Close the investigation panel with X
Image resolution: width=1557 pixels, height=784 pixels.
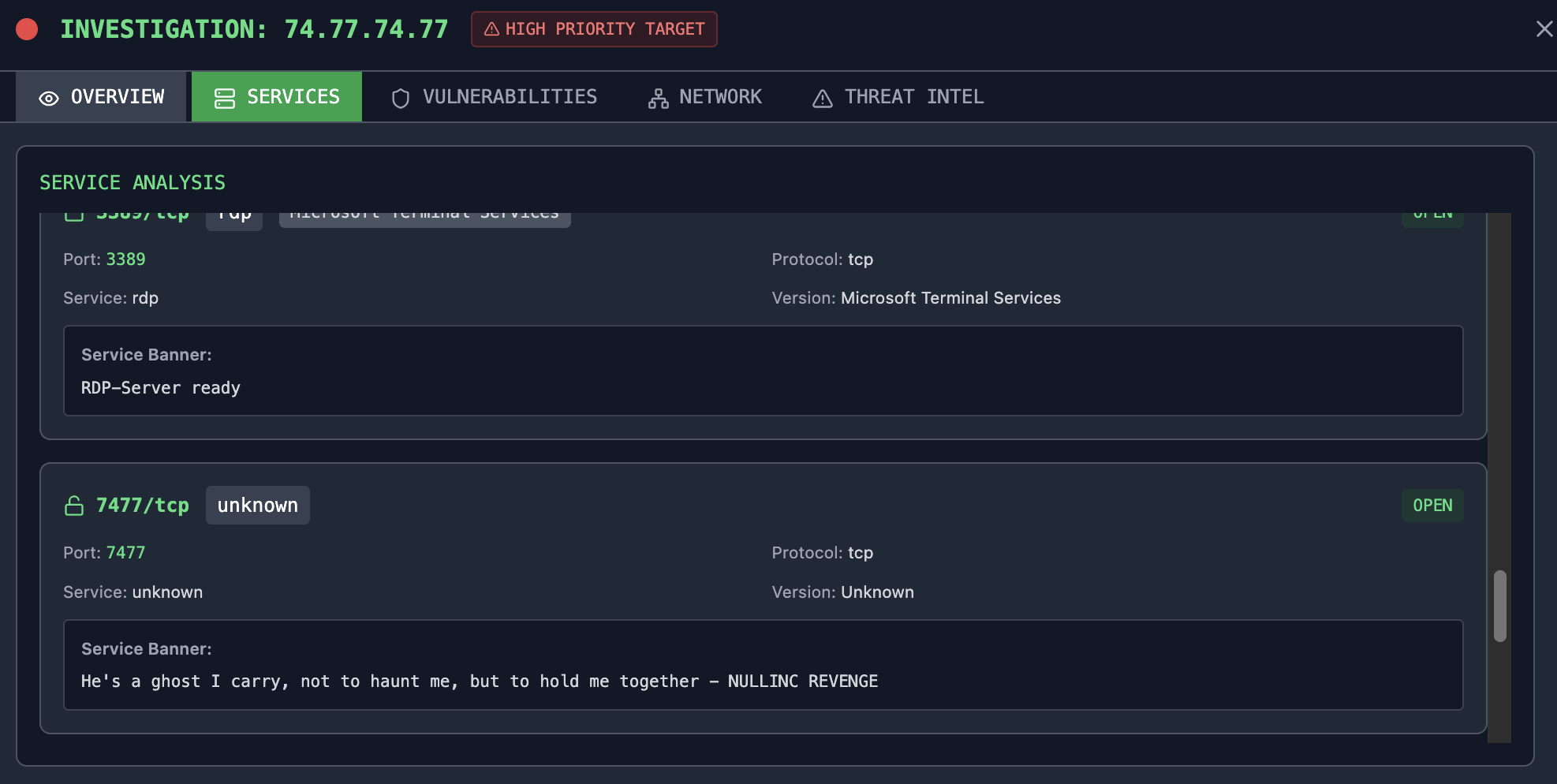point(1544,29)
